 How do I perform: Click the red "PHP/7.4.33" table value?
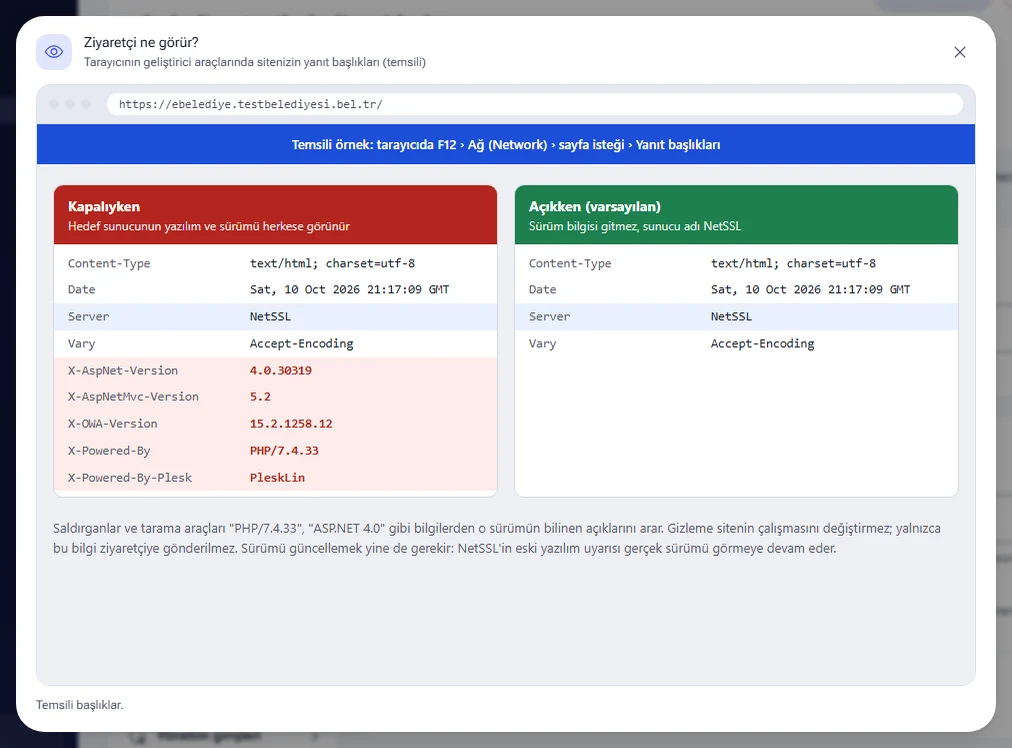coord(284,451)
